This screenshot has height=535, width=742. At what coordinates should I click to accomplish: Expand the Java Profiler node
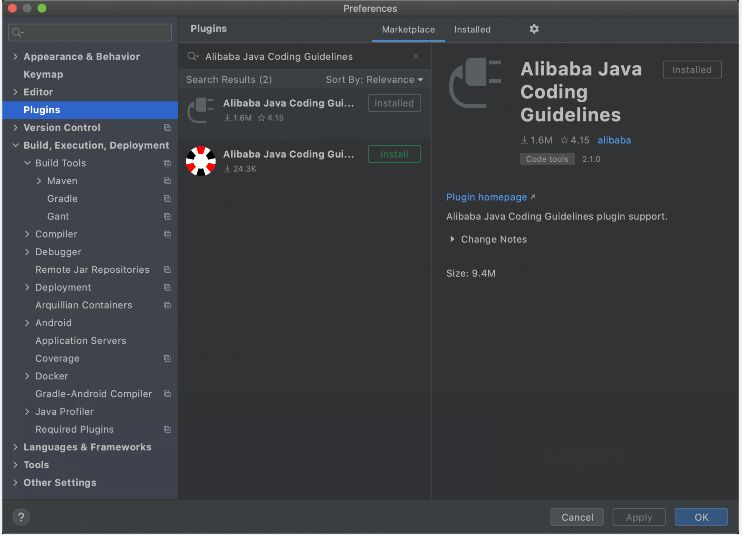click(x=27, y=412)
